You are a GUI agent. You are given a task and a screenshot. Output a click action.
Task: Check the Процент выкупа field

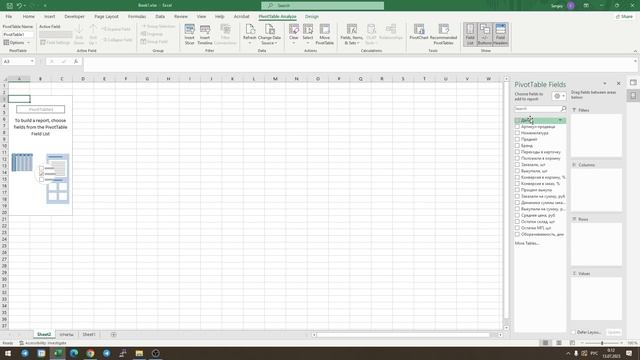(517, 190)
